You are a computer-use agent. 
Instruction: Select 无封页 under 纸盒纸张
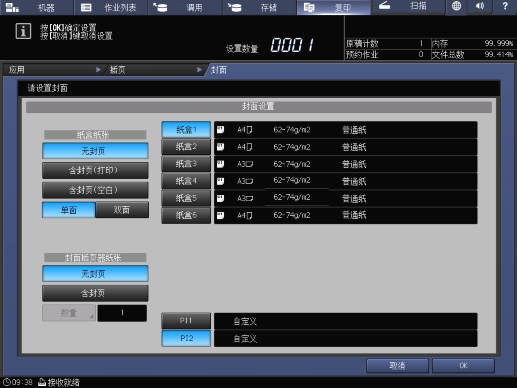click(95, 151)
